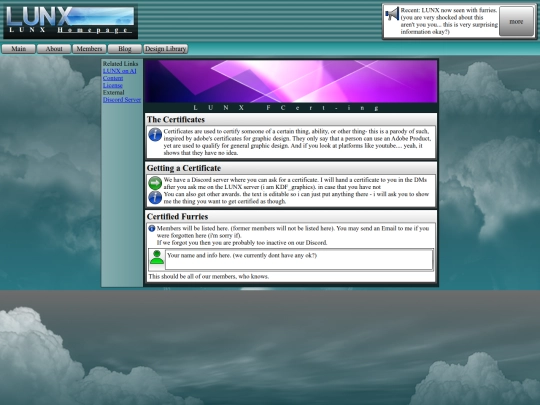
Task: Click the megaphone announcement icon
Action: (392, 14)
